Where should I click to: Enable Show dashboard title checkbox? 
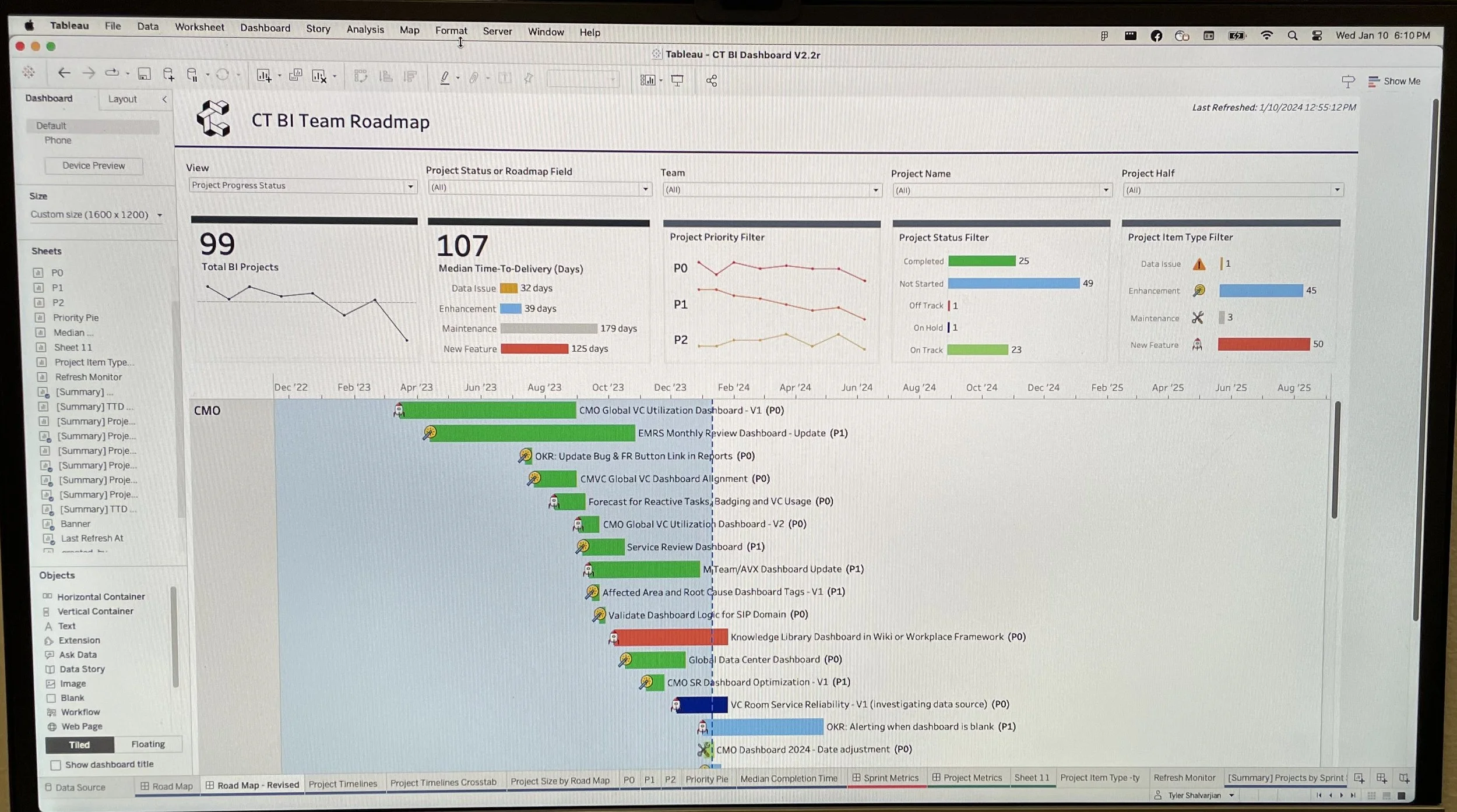[x=56, y=765]
